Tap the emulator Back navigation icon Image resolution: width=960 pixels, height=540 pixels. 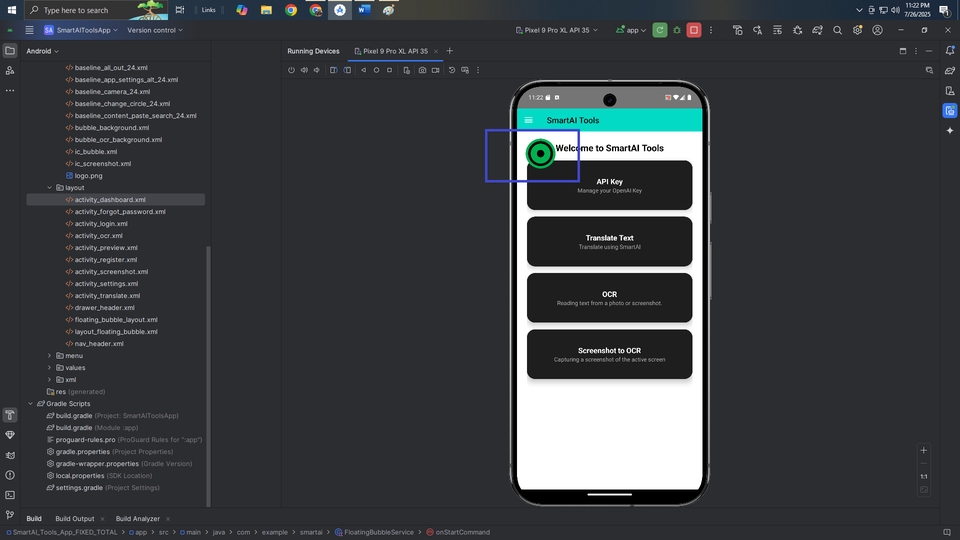click(364, 70)
